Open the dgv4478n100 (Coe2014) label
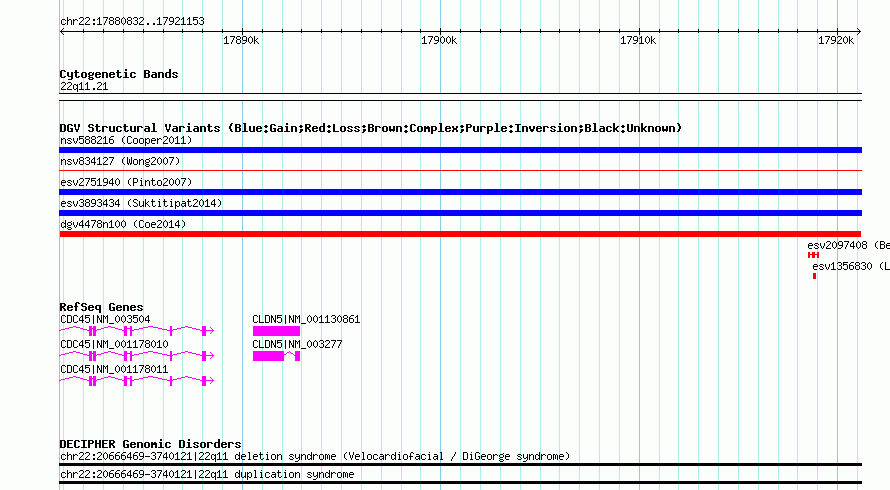Screen dimensions: 890x490 (x=123, y=224)
